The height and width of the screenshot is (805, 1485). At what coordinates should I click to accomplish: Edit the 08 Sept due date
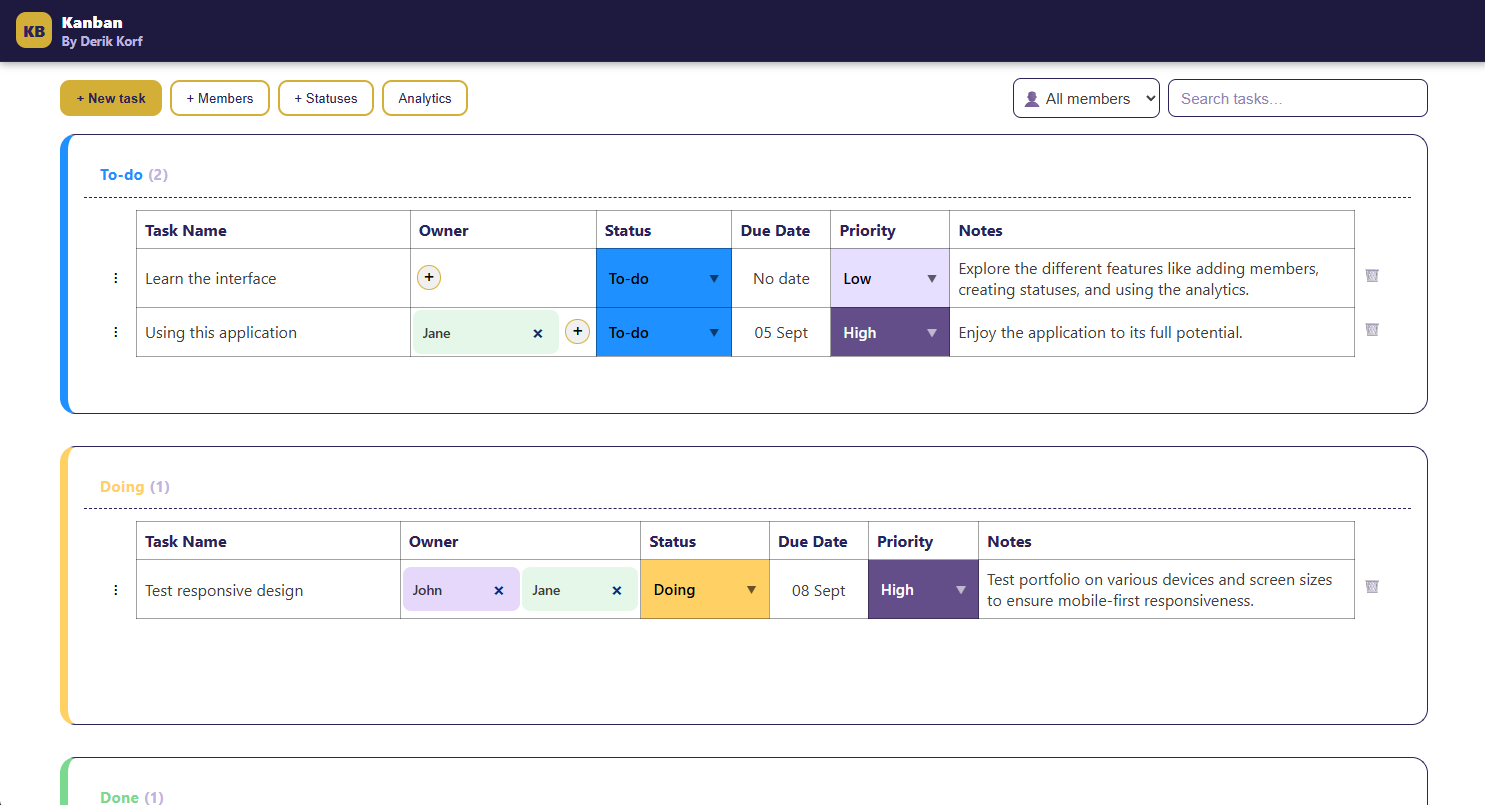(819, 590)
